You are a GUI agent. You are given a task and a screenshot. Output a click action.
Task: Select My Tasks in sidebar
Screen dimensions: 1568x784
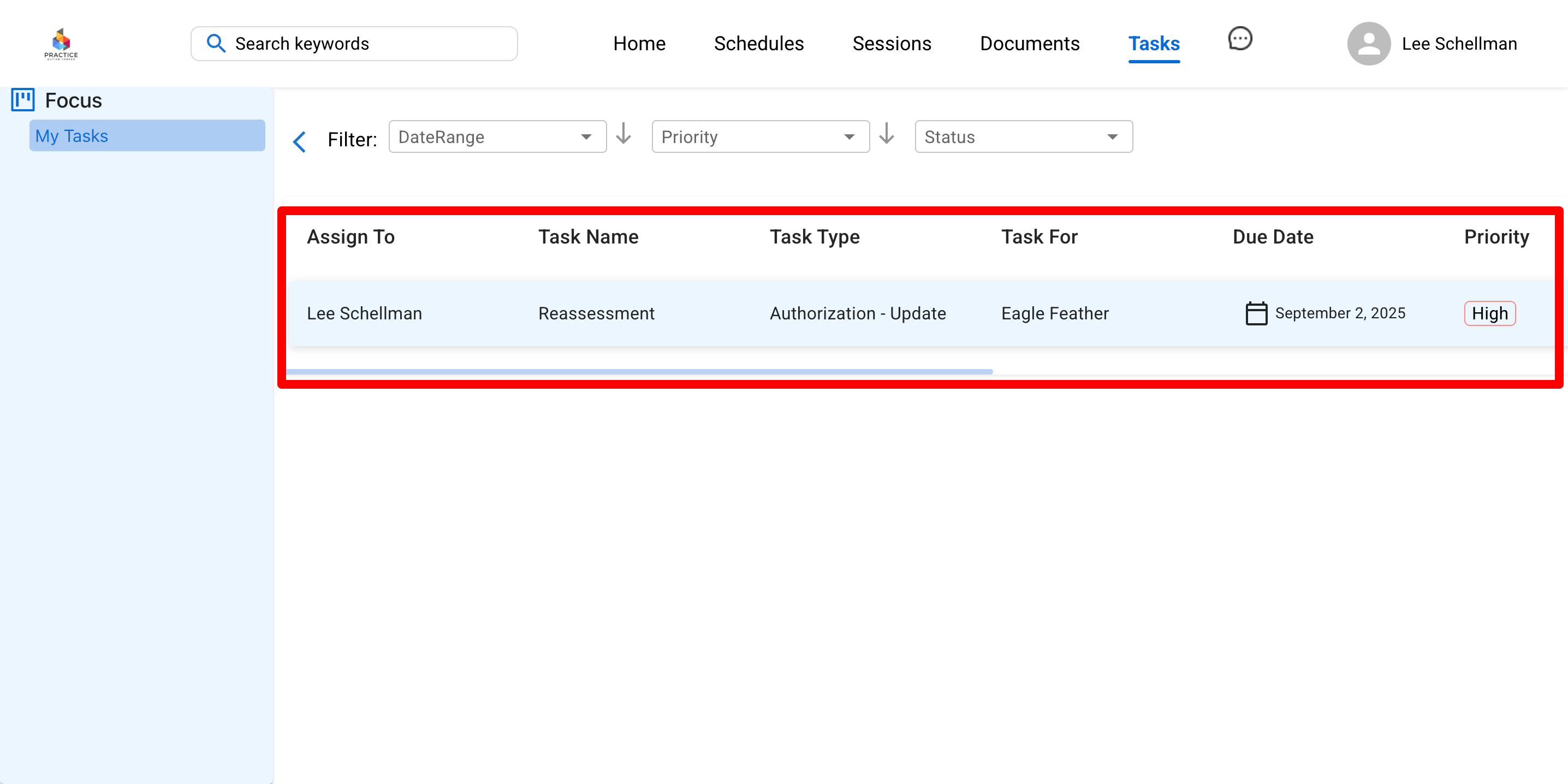click(x=147, y=136)
